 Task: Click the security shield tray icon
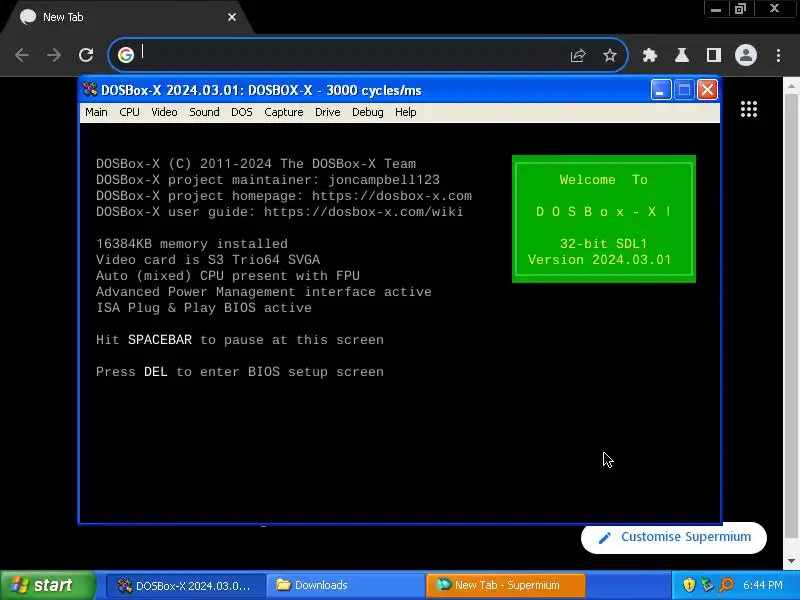(x=689, y=585)
